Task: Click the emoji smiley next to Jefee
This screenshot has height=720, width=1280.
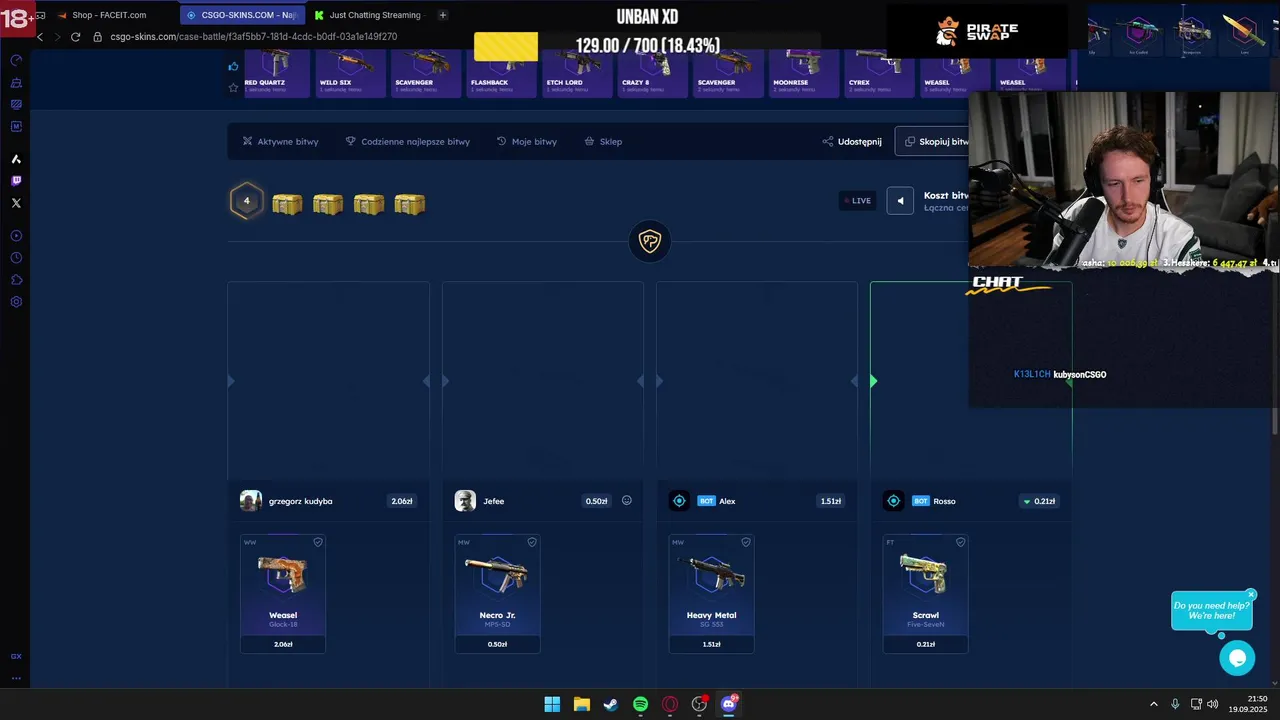Action: click(627, 501)
